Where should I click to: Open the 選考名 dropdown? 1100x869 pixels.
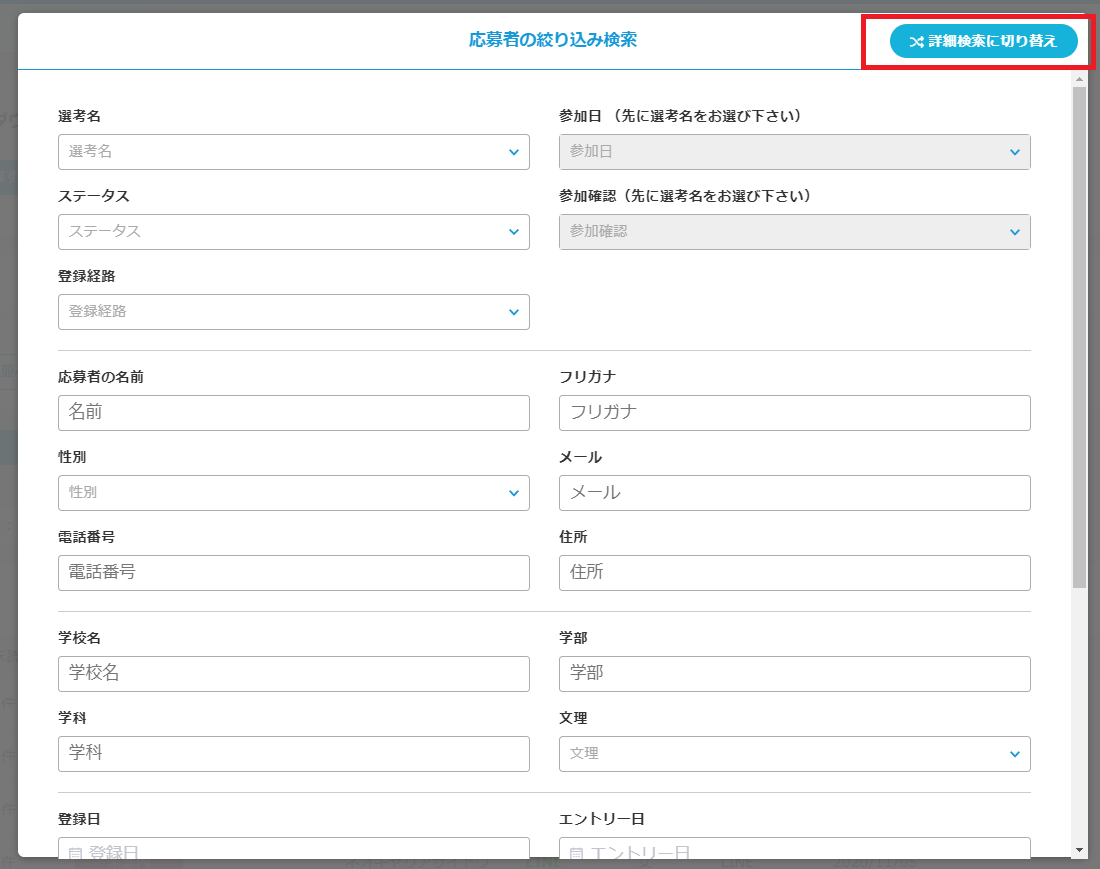click(x=293, y=152)
